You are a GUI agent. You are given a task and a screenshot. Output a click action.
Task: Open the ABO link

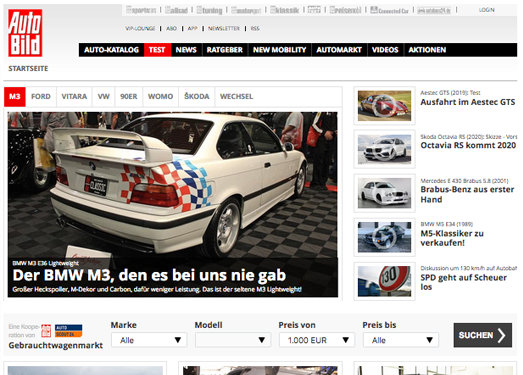[171, 28]
